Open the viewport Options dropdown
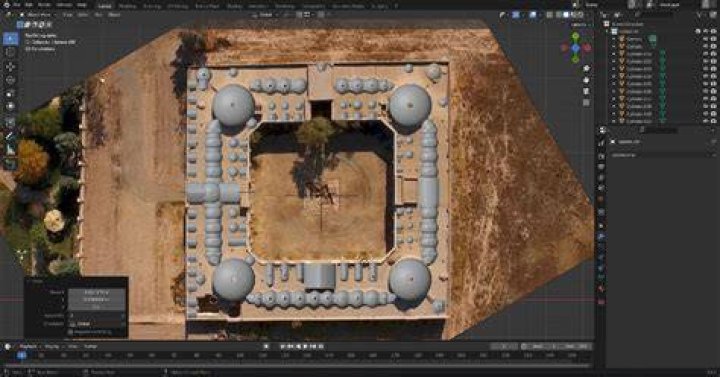Viewport: 720px width, 377px height. pyautogui.click(x=579, y=24)
